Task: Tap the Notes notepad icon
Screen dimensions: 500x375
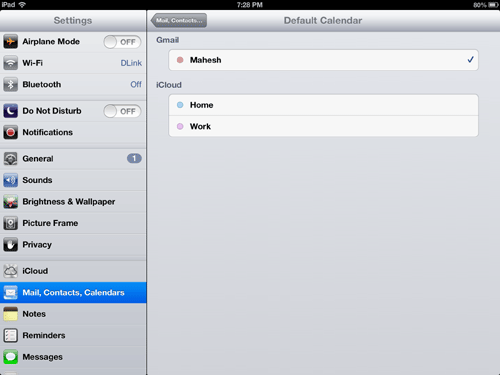Action: [10, 314]
